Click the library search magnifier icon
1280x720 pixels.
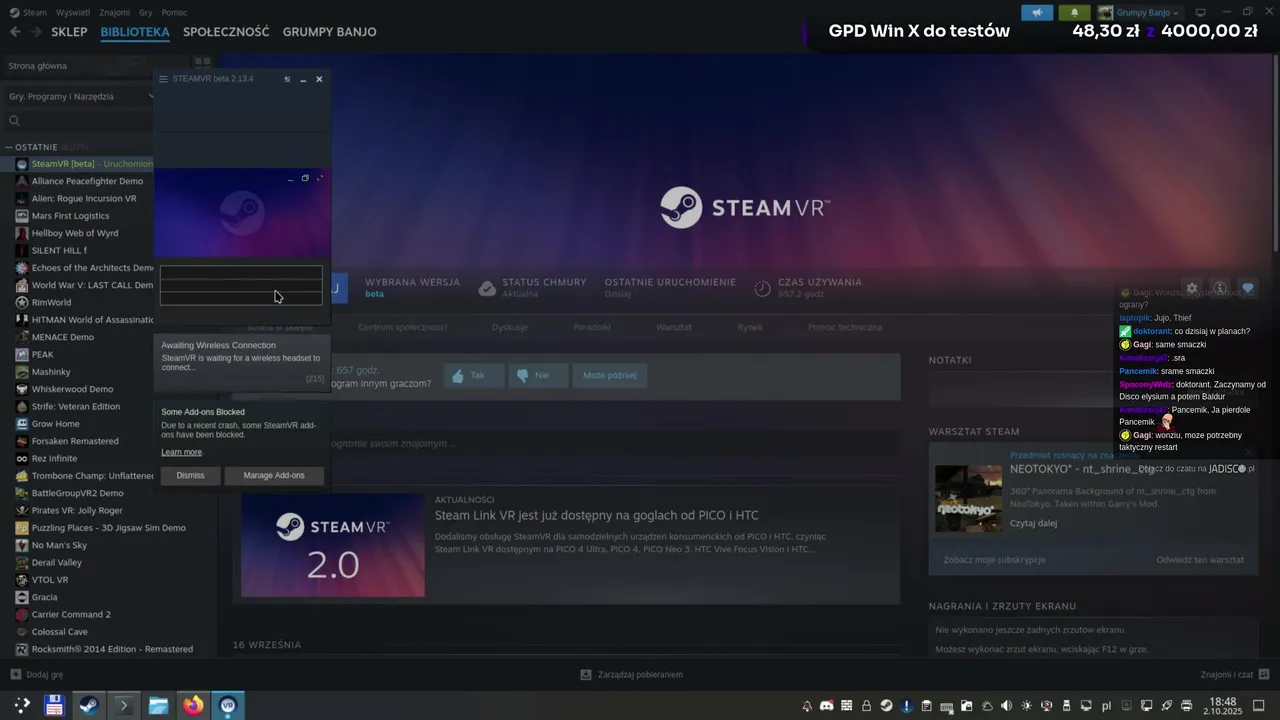pyautogui.click(x=15, y=121)
